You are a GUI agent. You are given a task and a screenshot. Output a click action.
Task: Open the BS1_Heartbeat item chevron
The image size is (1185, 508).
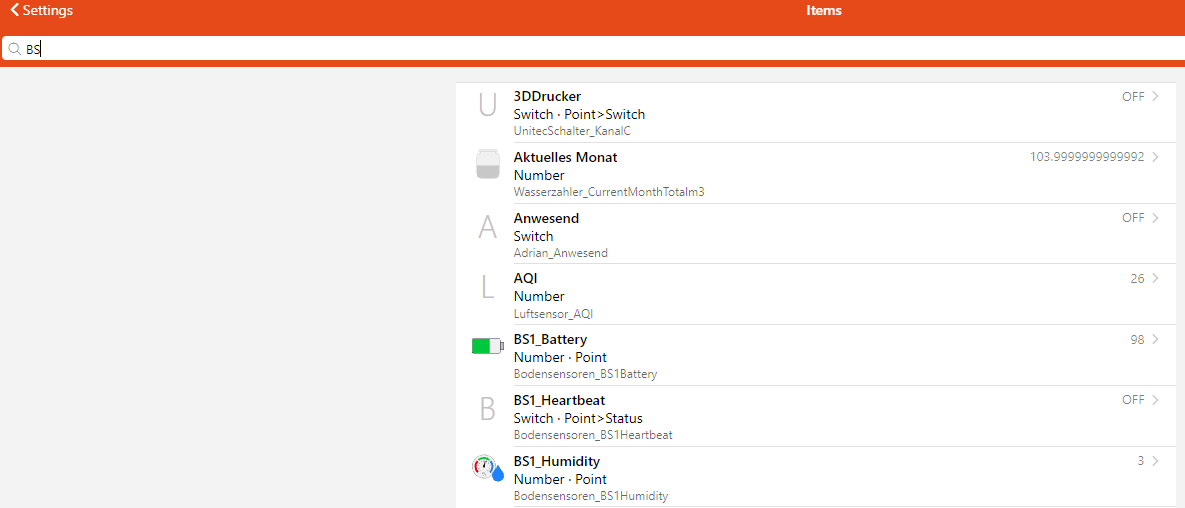point(1155,400)
